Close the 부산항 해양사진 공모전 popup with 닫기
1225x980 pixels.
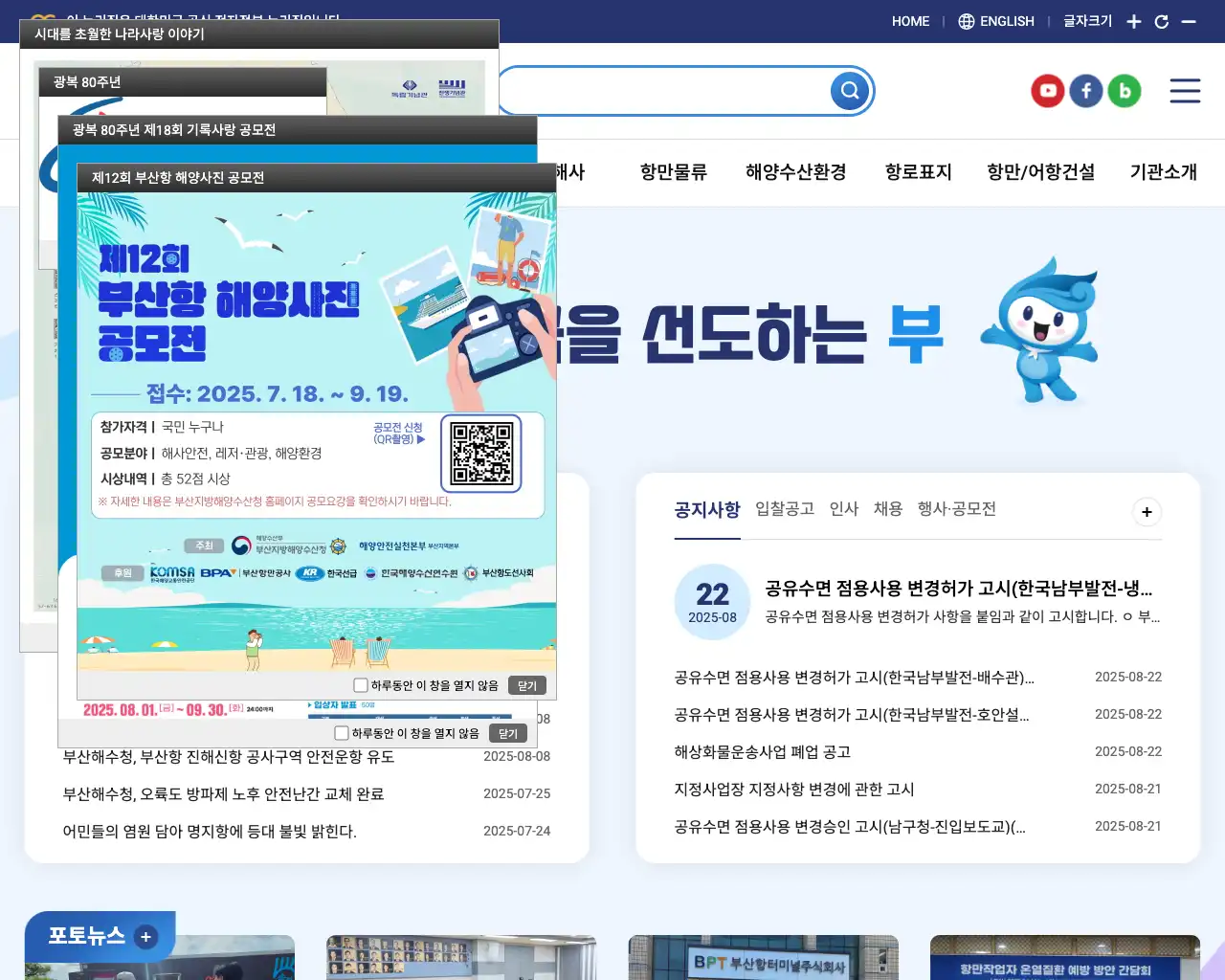click(527, 685)
